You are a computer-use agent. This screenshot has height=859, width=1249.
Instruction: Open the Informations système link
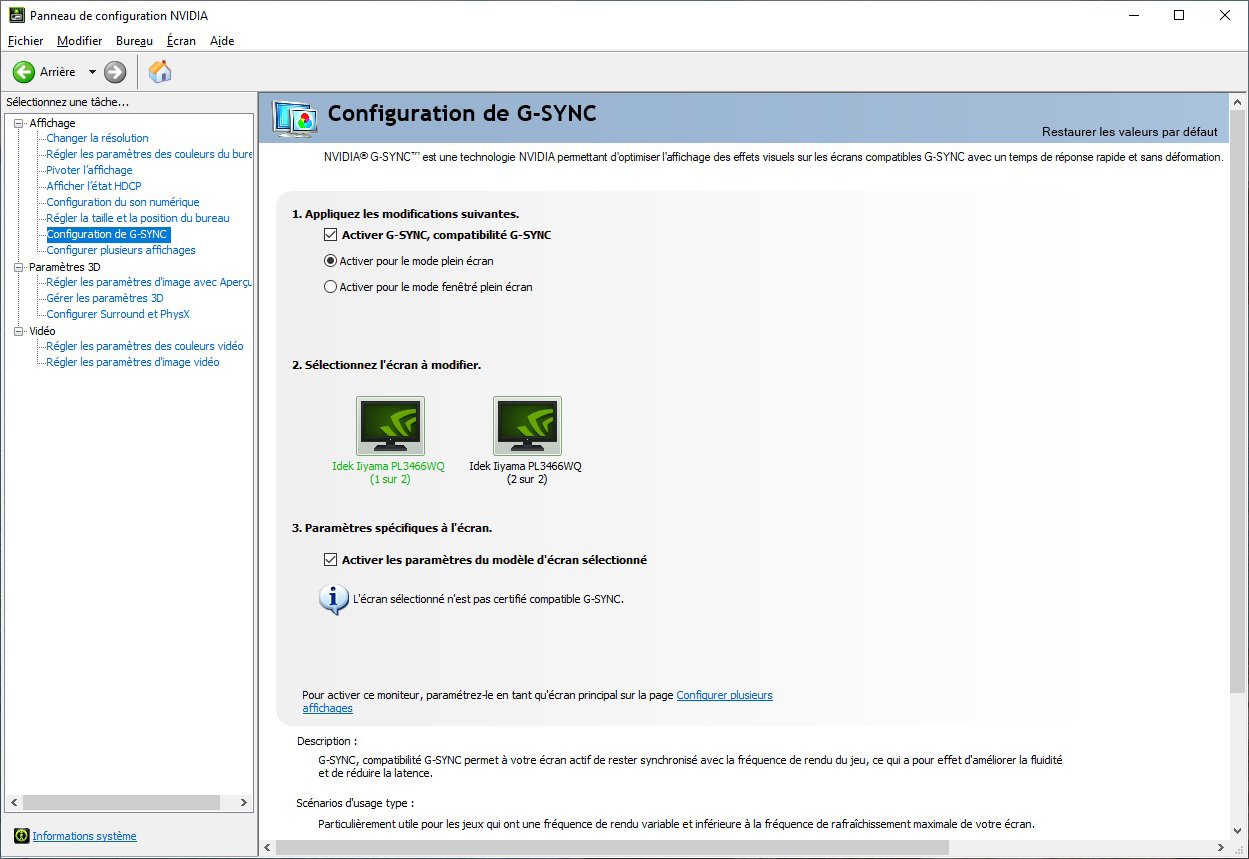point(85,836)
